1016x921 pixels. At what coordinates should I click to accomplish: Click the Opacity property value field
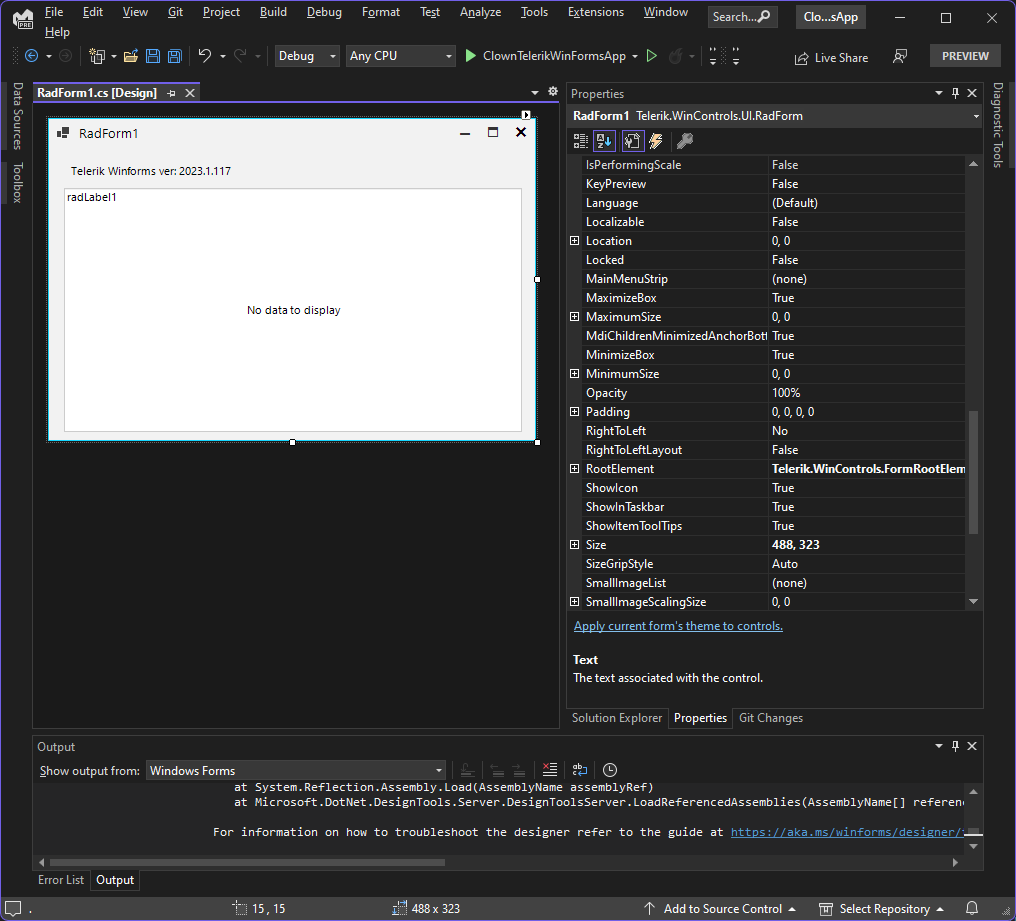coord(865,393)
